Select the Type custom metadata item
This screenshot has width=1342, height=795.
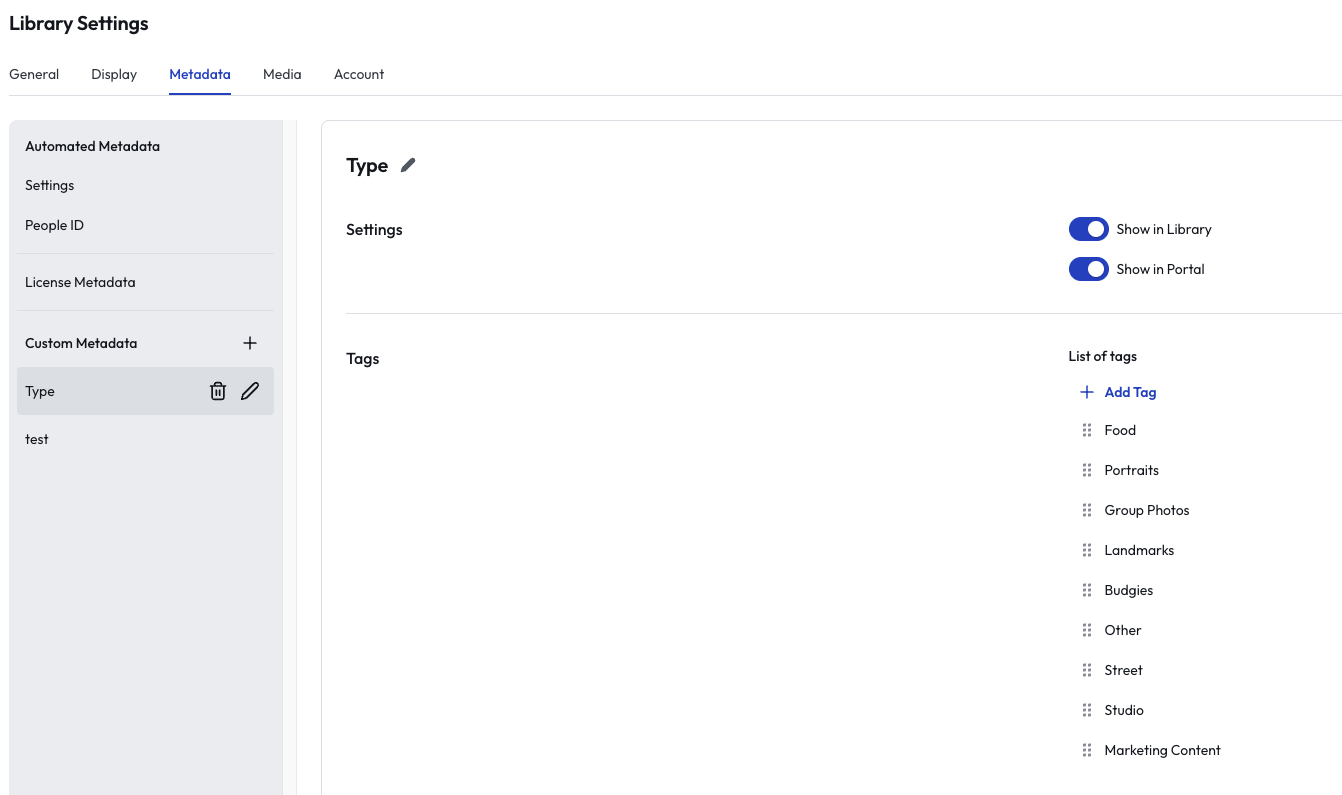tap(145, 391)
